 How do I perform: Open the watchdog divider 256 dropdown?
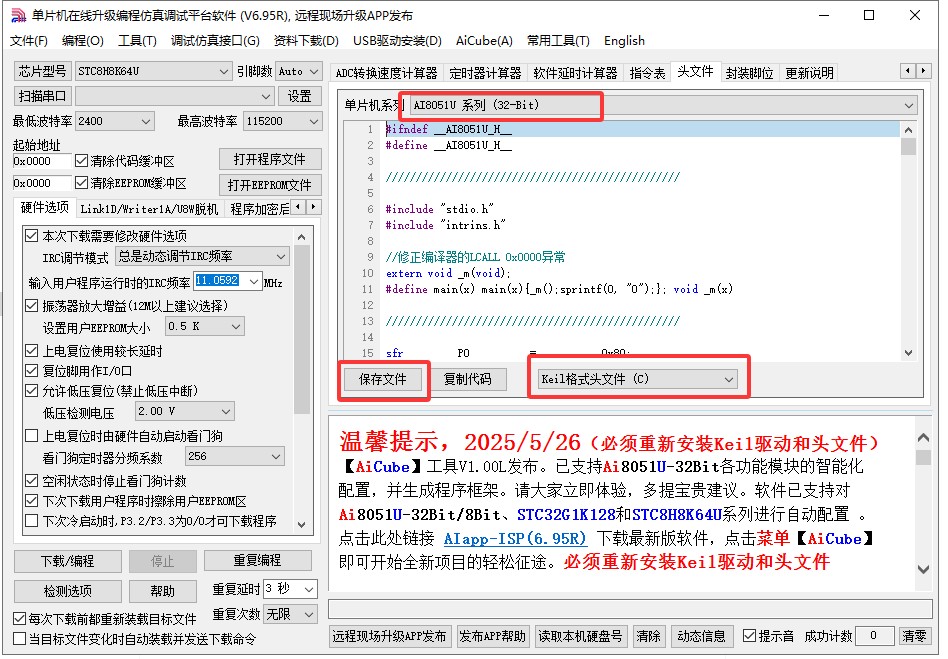pyautogui.click(x=235, y=456)
